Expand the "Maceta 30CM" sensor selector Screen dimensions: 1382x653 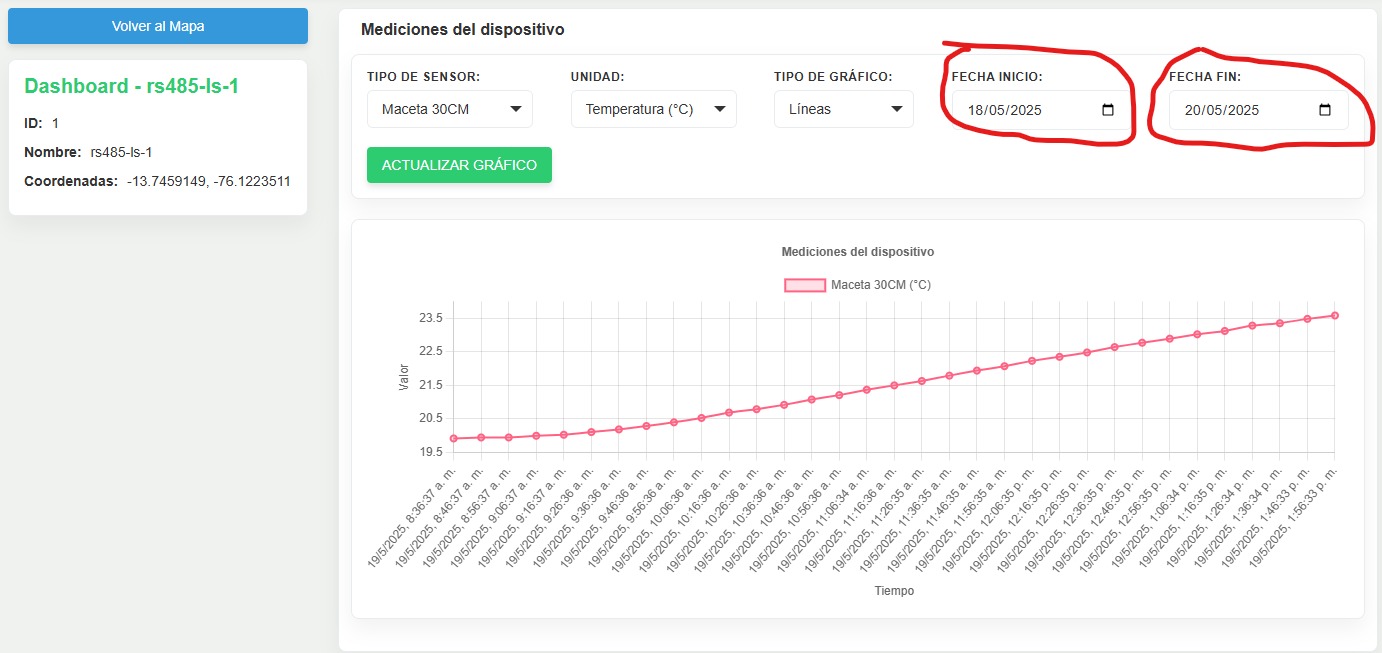(449, 109)
